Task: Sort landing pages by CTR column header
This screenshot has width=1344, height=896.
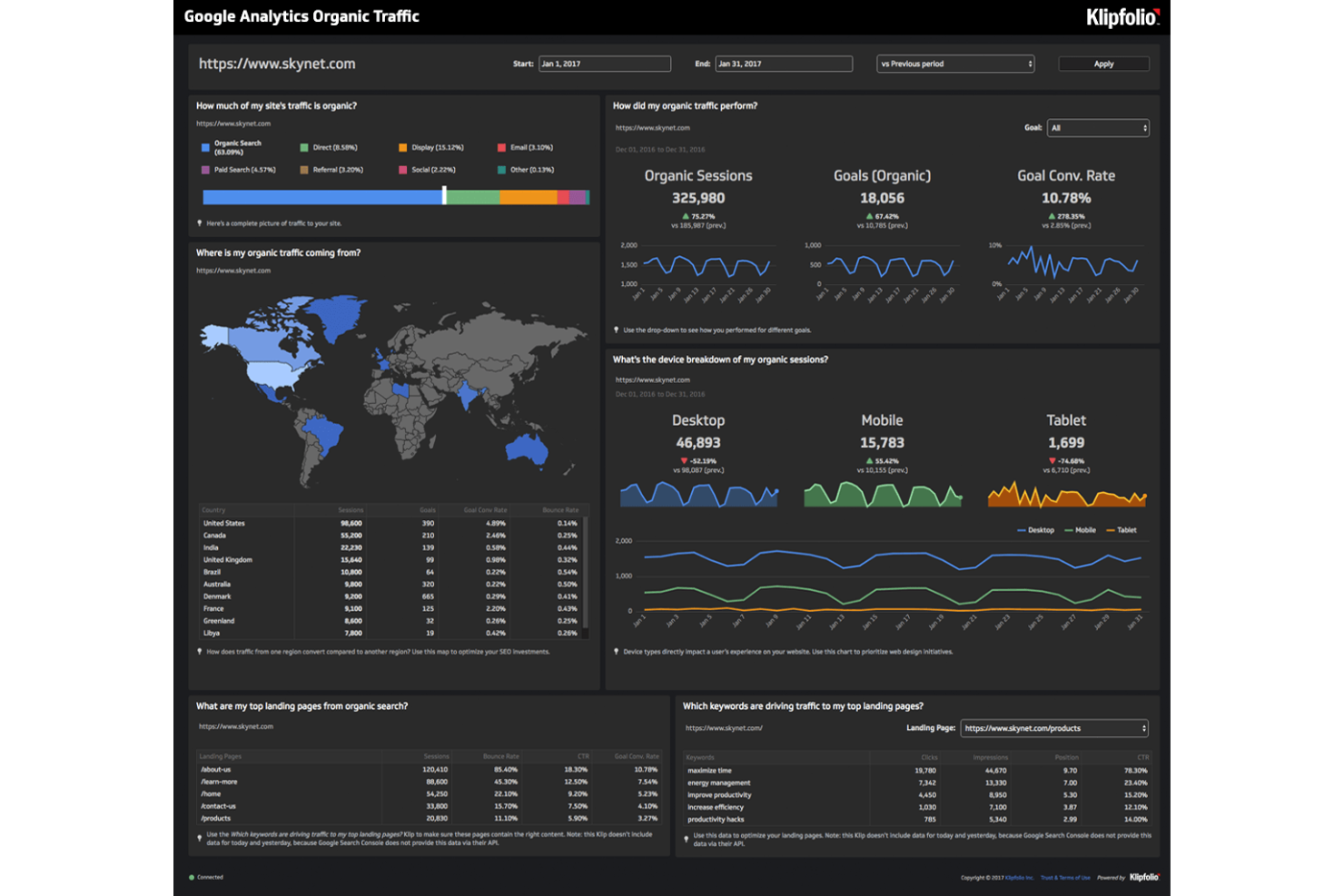Action: [583, 756]
